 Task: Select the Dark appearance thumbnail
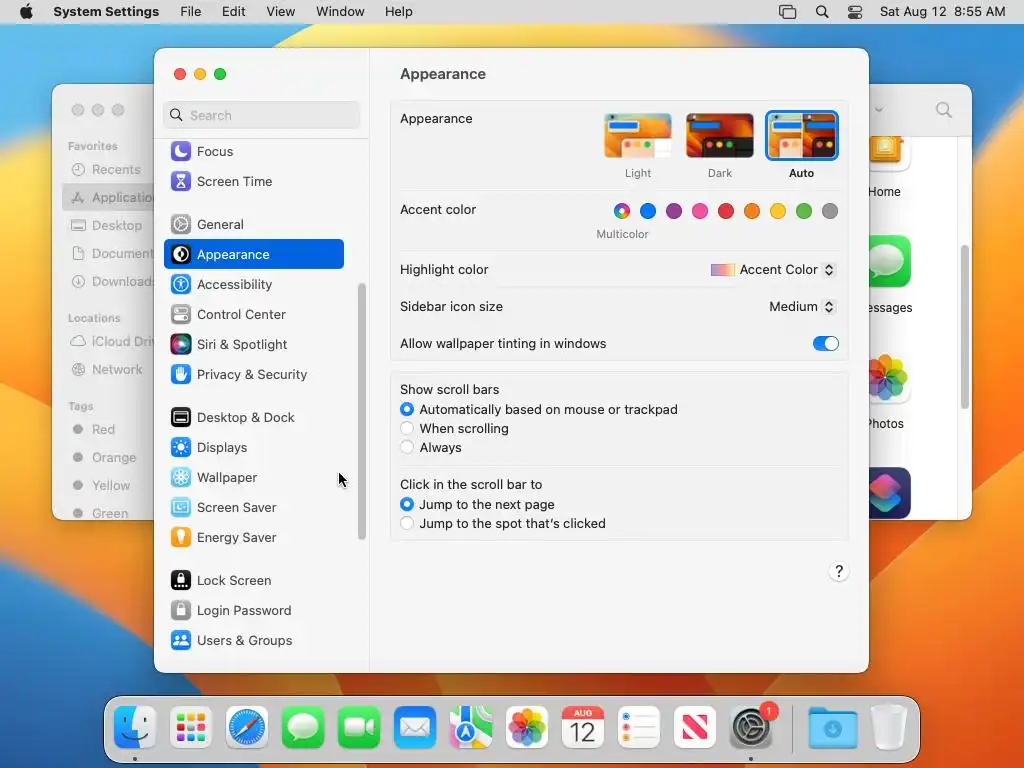pos(720,136)
